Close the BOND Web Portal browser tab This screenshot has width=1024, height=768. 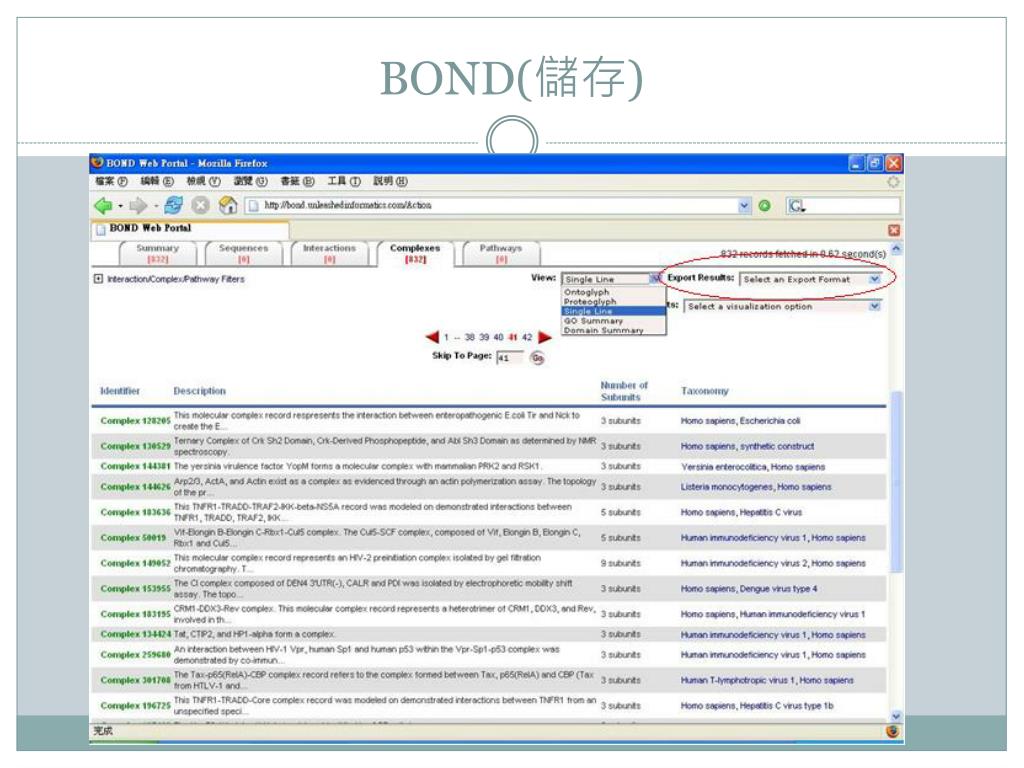click(894, 230)
